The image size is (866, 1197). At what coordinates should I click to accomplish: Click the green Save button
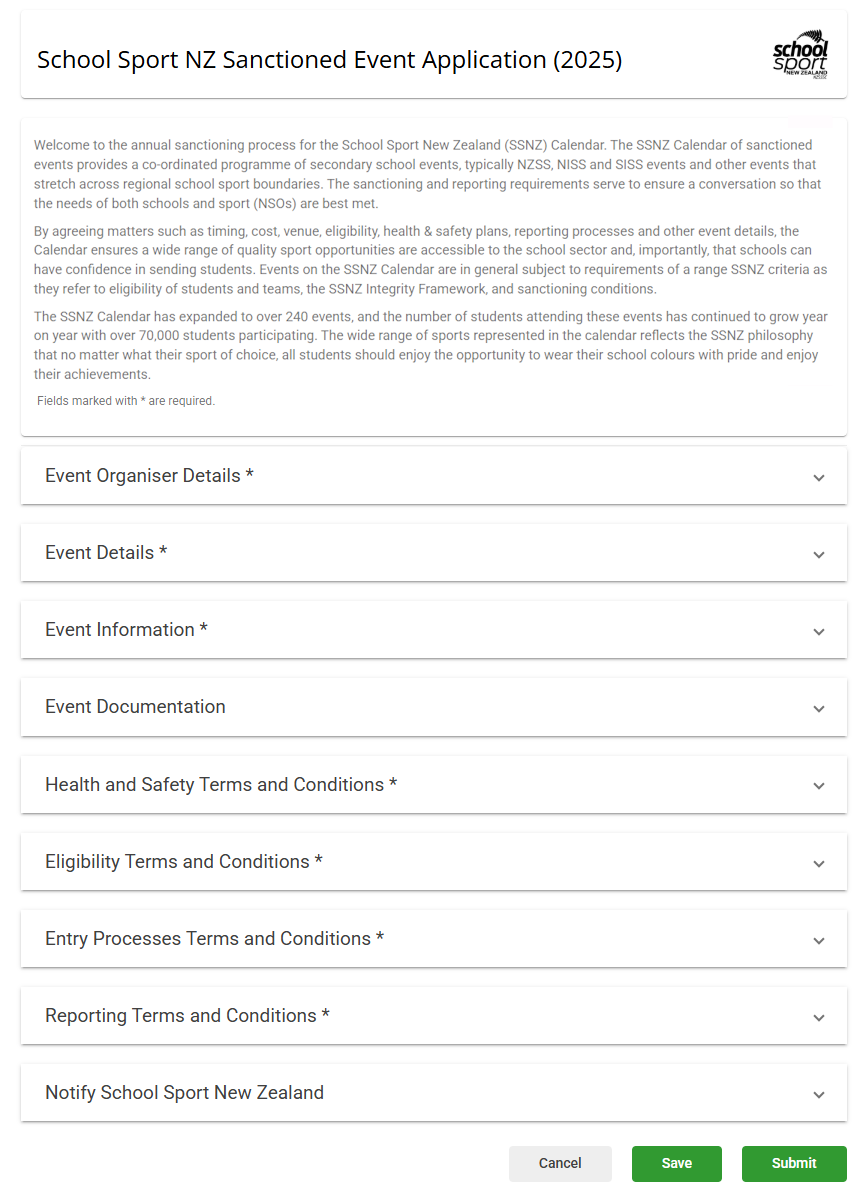pyautogui.click(x=677, y=1163)
